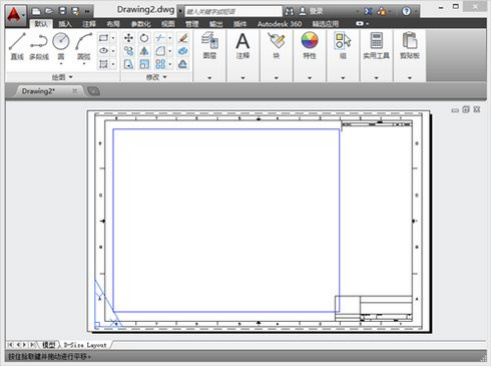Image resolution: width=492 pixels, height=366 pixels.
Task: Choose the Rotate tool in Modify panel
Action: click(144, 38)
